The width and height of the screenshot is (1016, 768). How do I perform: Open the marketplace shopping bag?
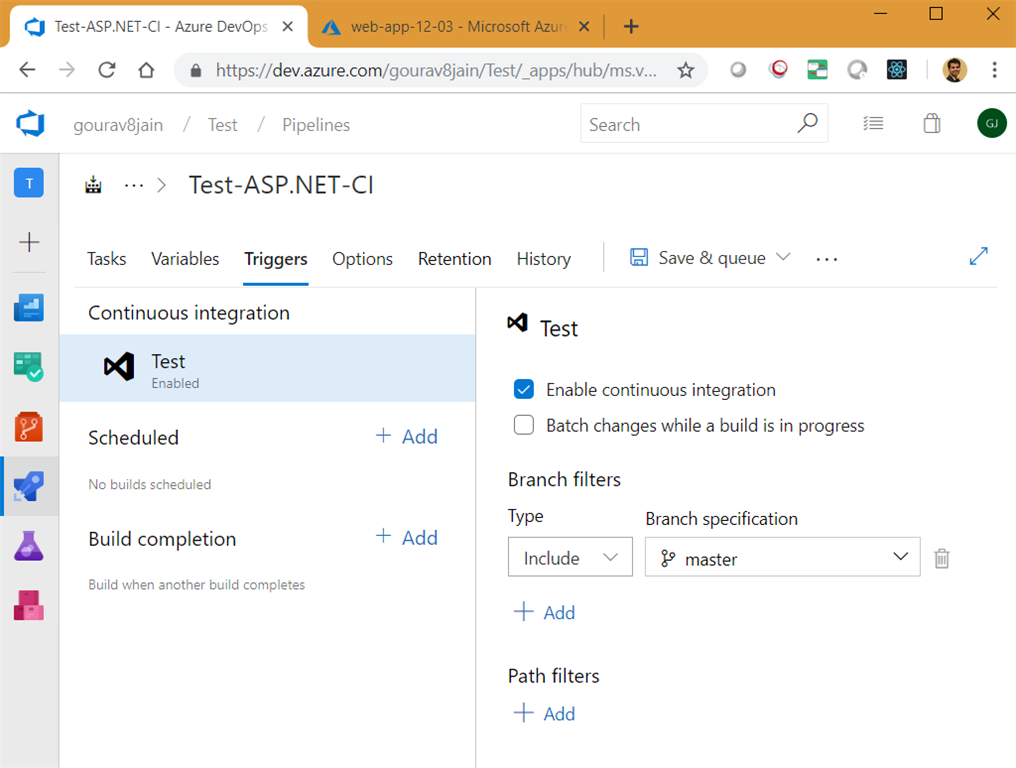[932, 124]
